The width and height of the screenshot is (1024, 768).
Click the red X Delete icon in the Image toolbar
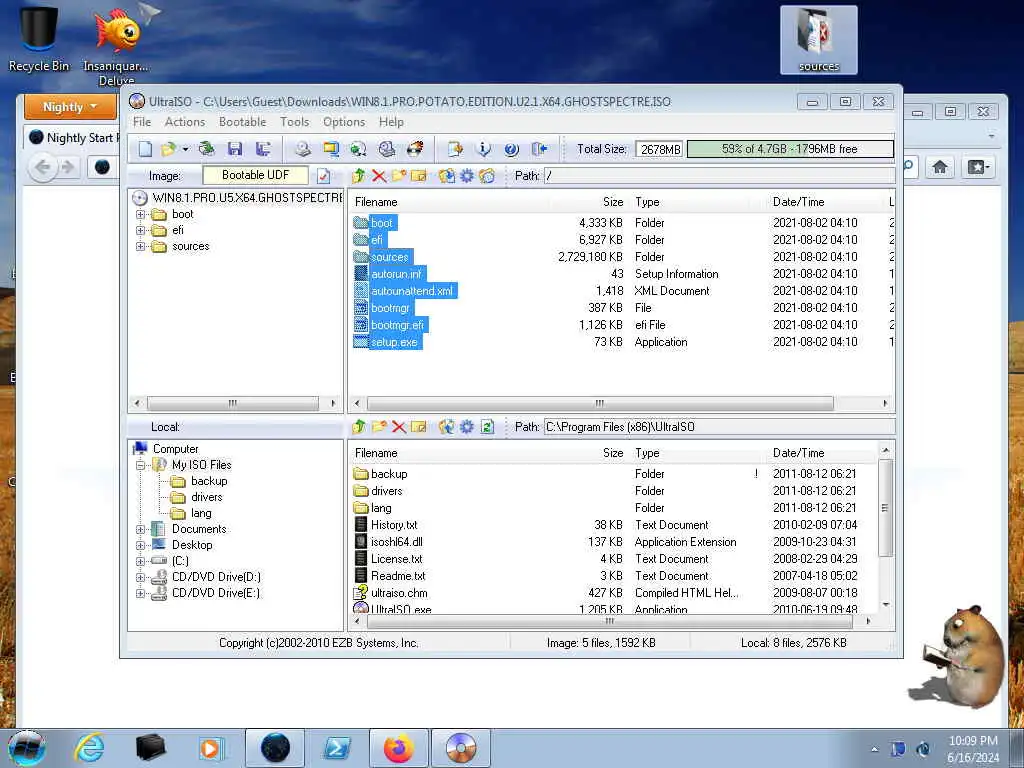(x=379, y=176)
